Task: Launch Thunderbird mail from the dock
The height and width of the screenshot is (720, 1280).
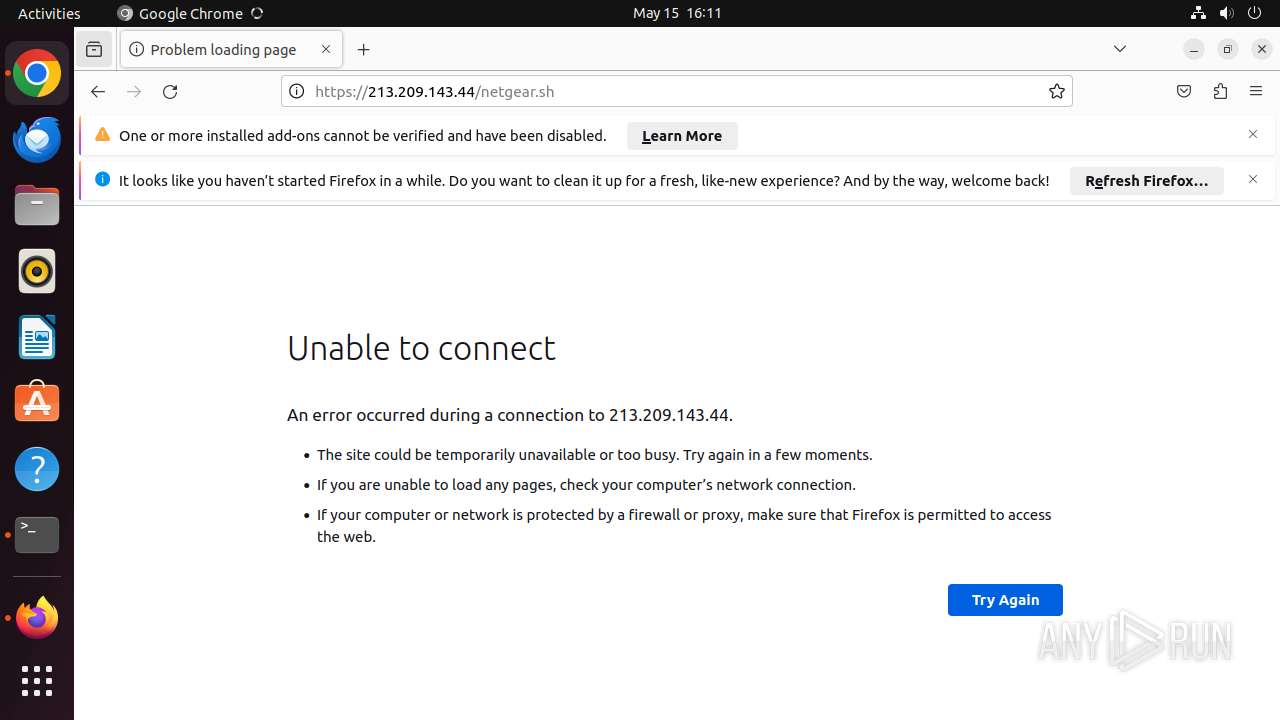Action: tap(37, 139)
